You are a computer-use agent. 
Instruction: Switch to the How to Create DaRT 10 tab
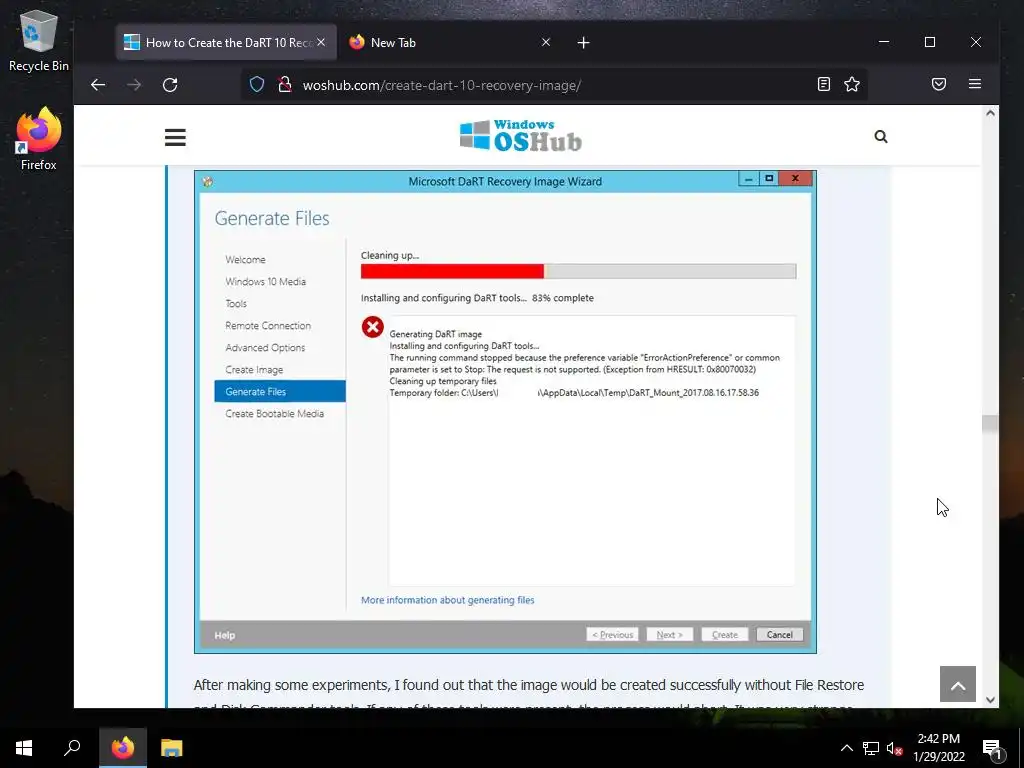[x=226, y=42]
